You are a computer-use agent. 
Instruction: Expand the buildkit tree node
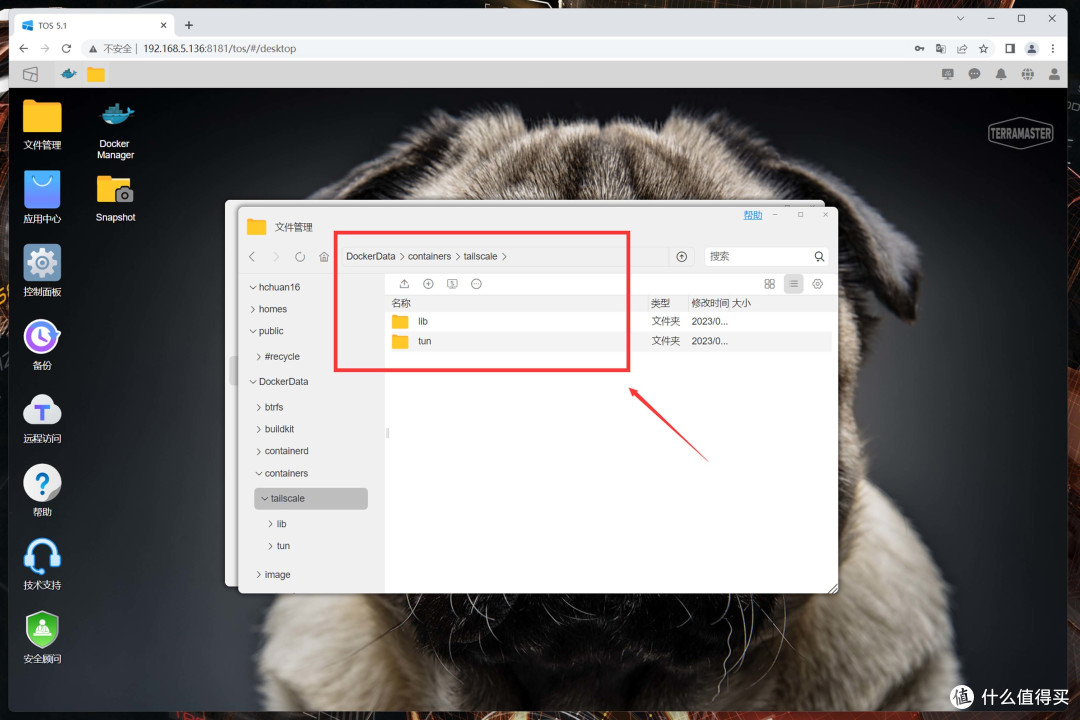(258, 429)
